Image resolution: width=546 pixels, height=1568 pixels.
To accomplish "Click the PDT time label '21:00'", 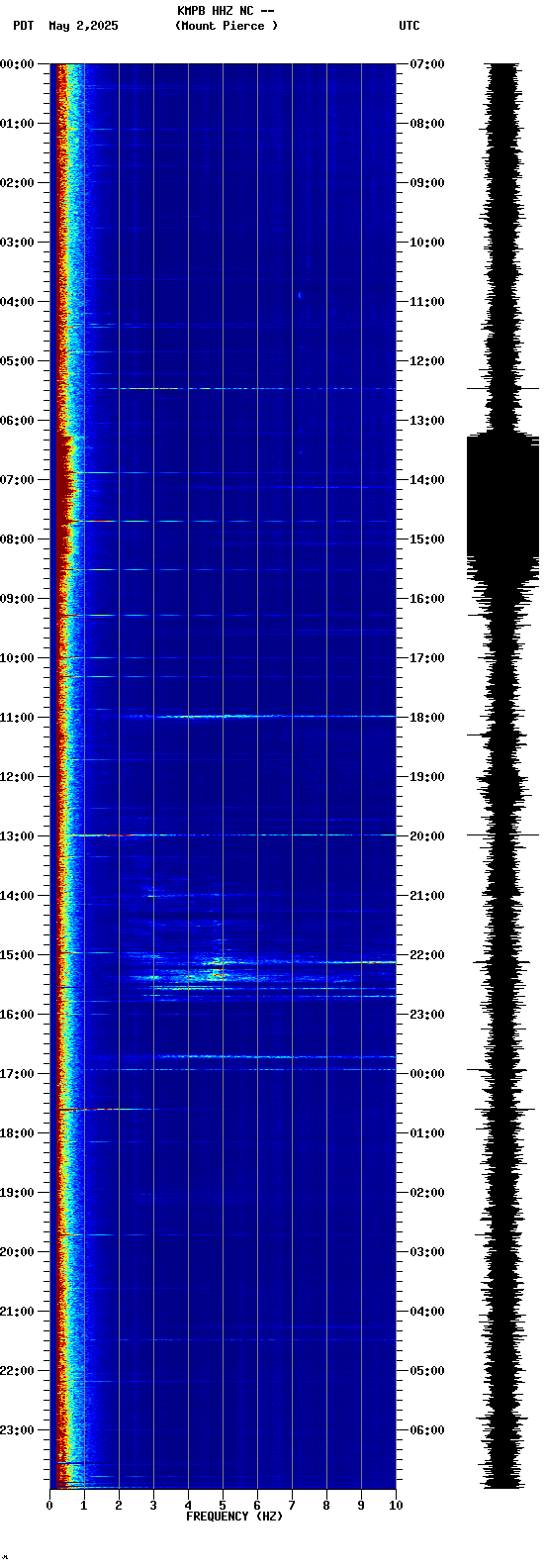I will tap(17, 1312).
